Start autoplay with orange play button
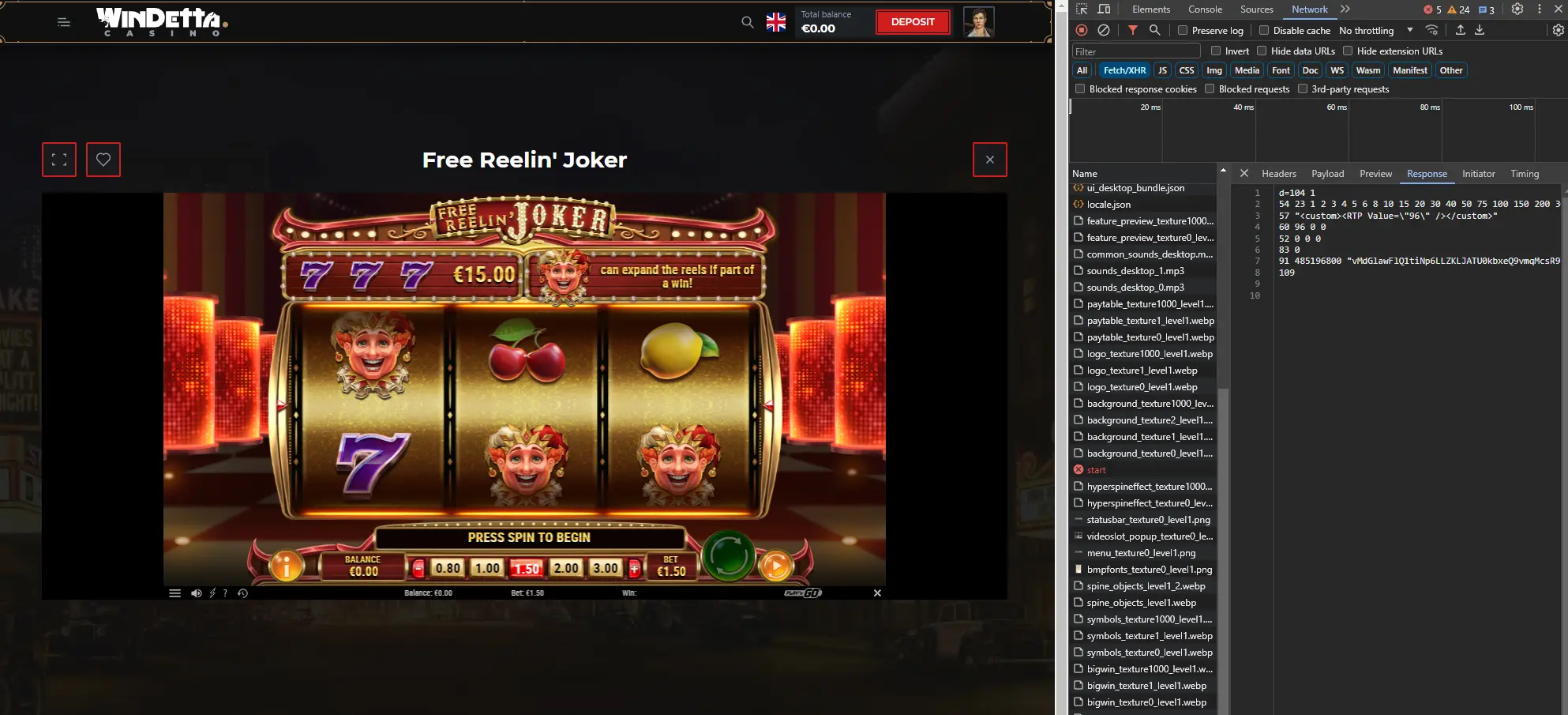The height and width of the screenshot is (715, 1568). (x=776, y=566)
